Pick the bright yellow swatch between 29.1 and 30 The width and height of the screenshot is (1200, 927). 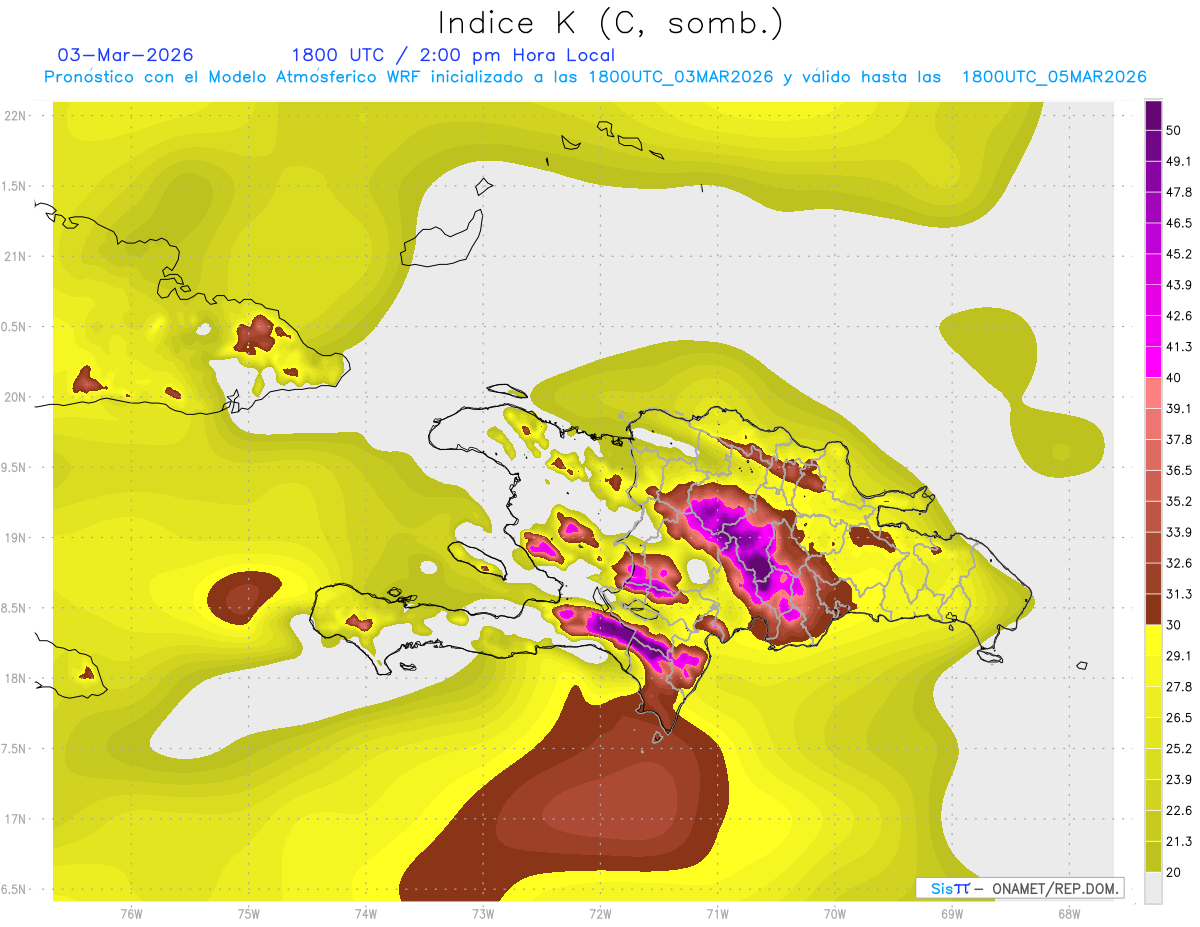click(x=1153, y=640)
